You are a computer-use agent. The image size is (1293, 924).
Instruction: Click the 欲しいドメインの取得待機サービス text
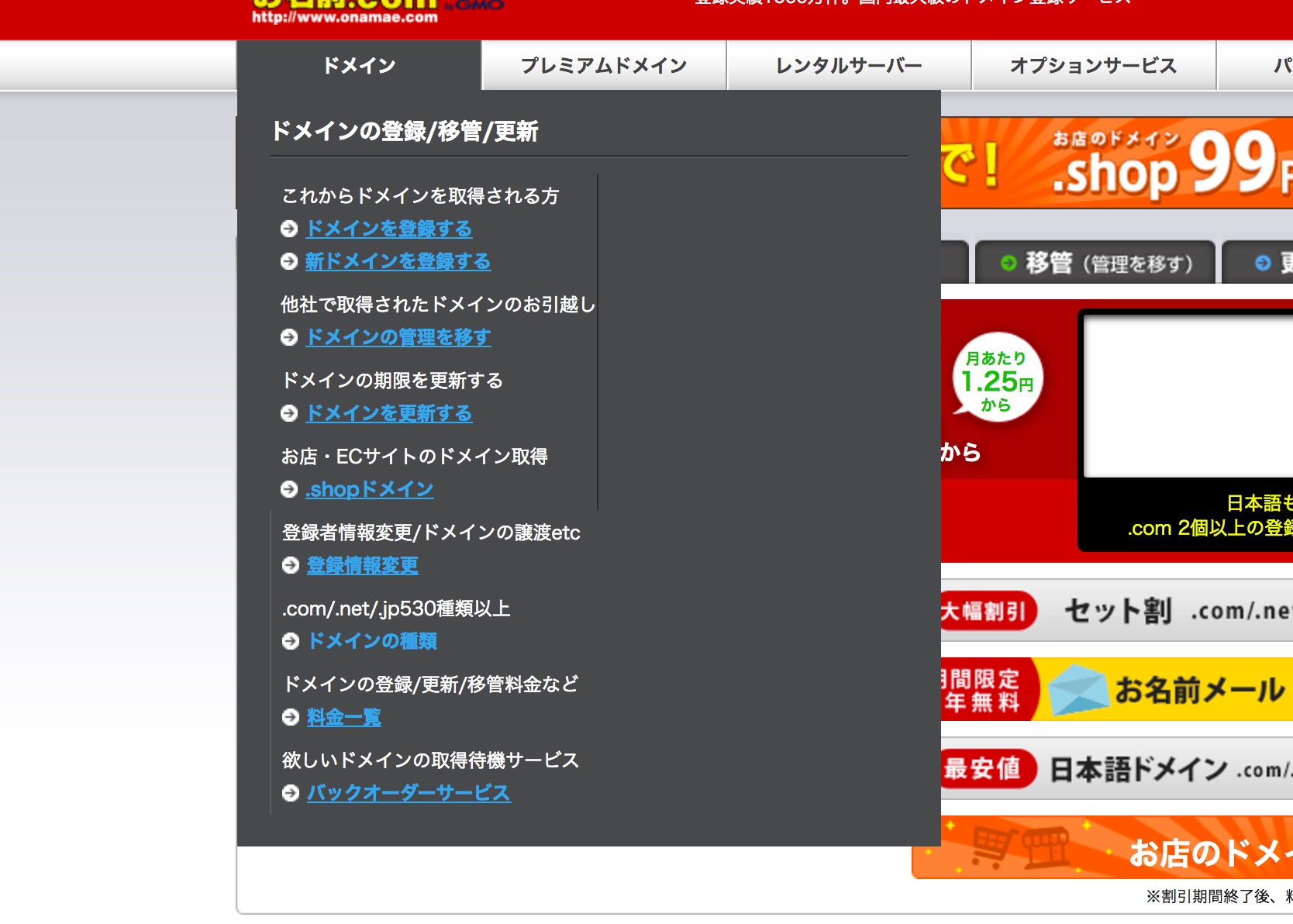point(430,760)
